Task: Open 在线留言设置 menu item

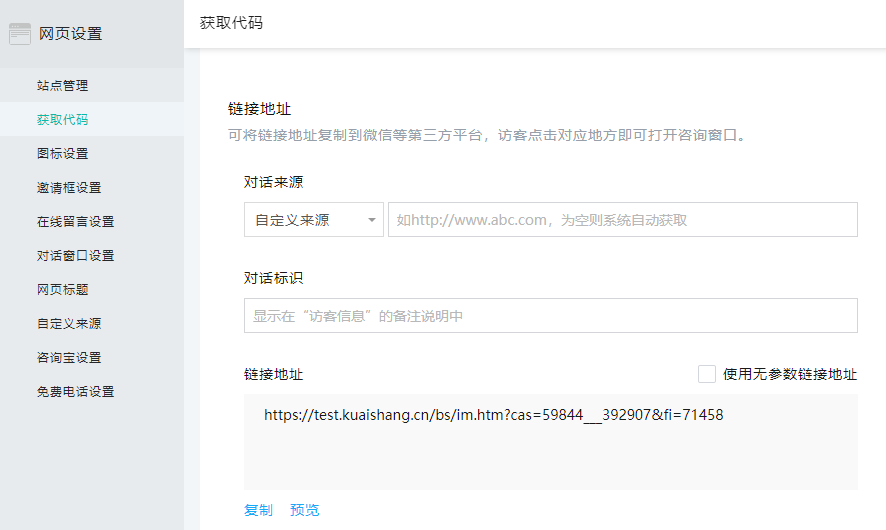Action: [75, 222]
